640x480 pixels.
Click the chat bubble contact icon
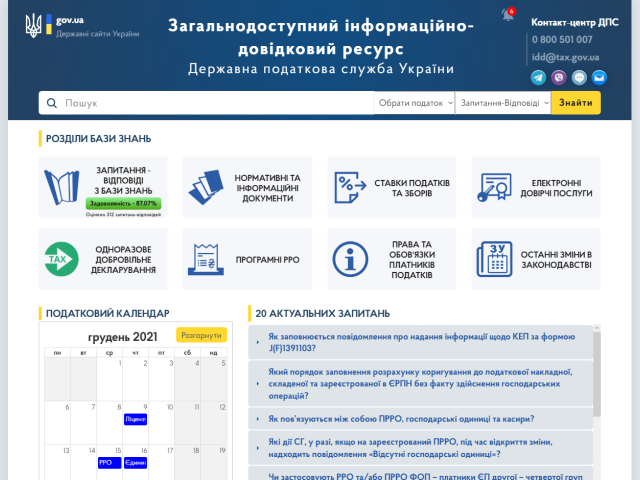[x=579, y=77]
